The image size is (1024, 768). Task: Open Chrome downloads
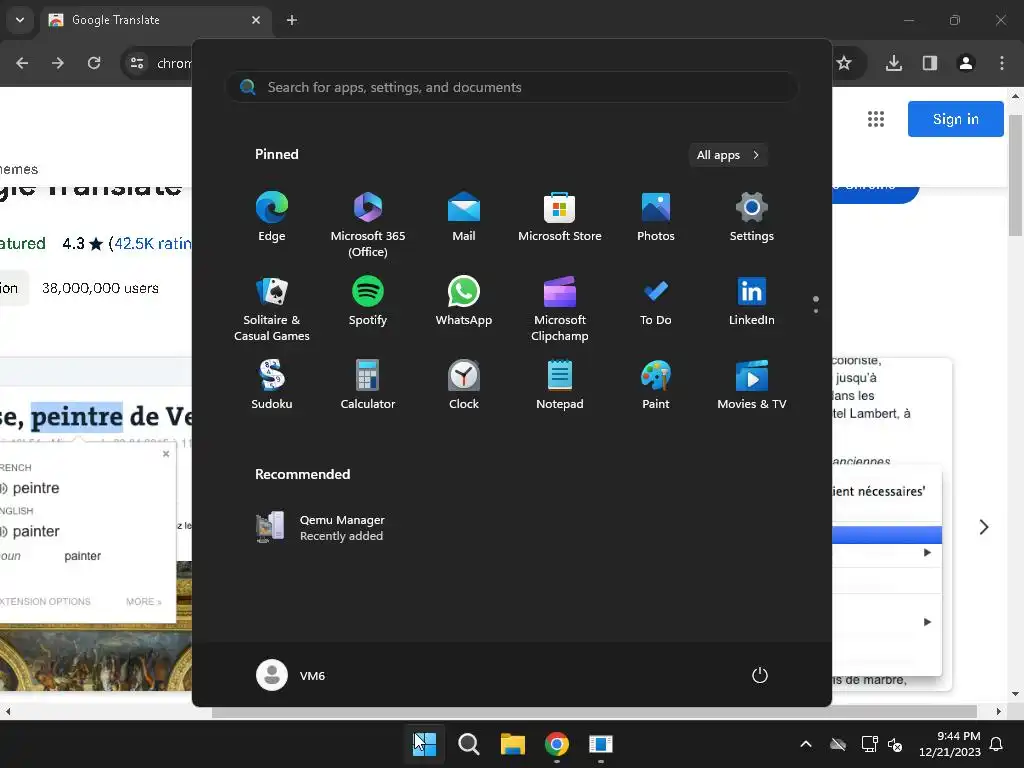click(894, 63)
